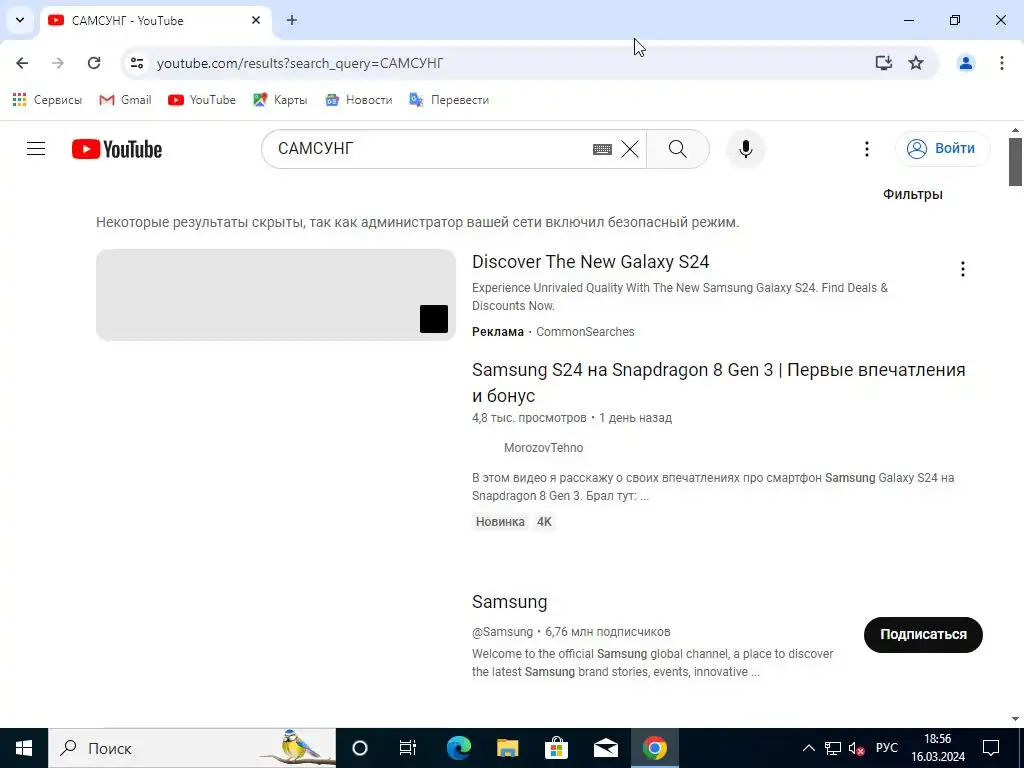Open Новости bookmark

359,100
